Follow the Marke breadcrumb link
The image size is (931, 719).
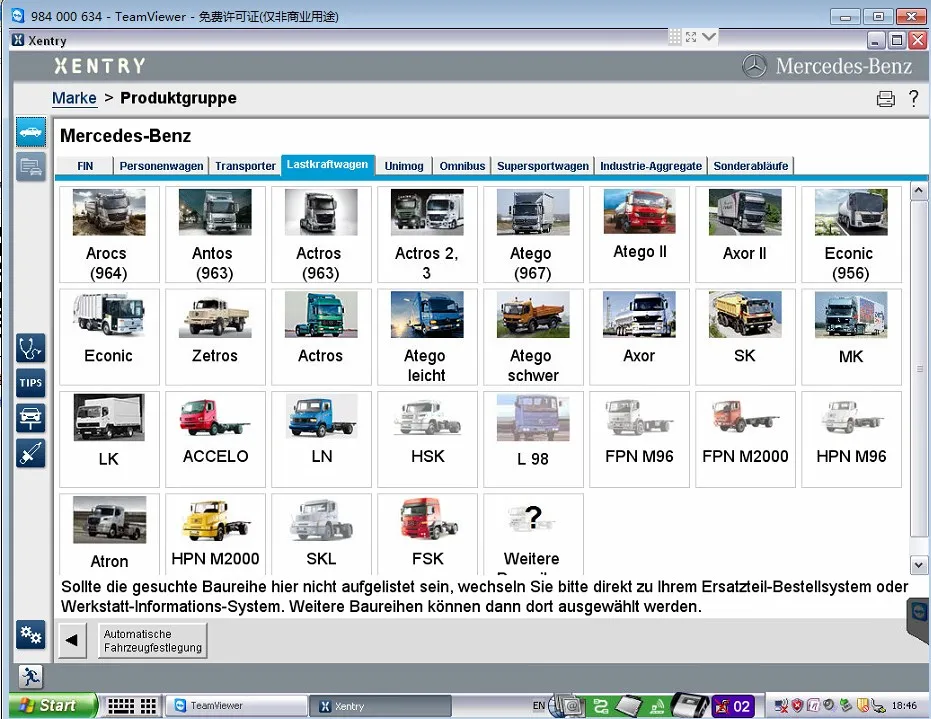click(x=74, y=98)
